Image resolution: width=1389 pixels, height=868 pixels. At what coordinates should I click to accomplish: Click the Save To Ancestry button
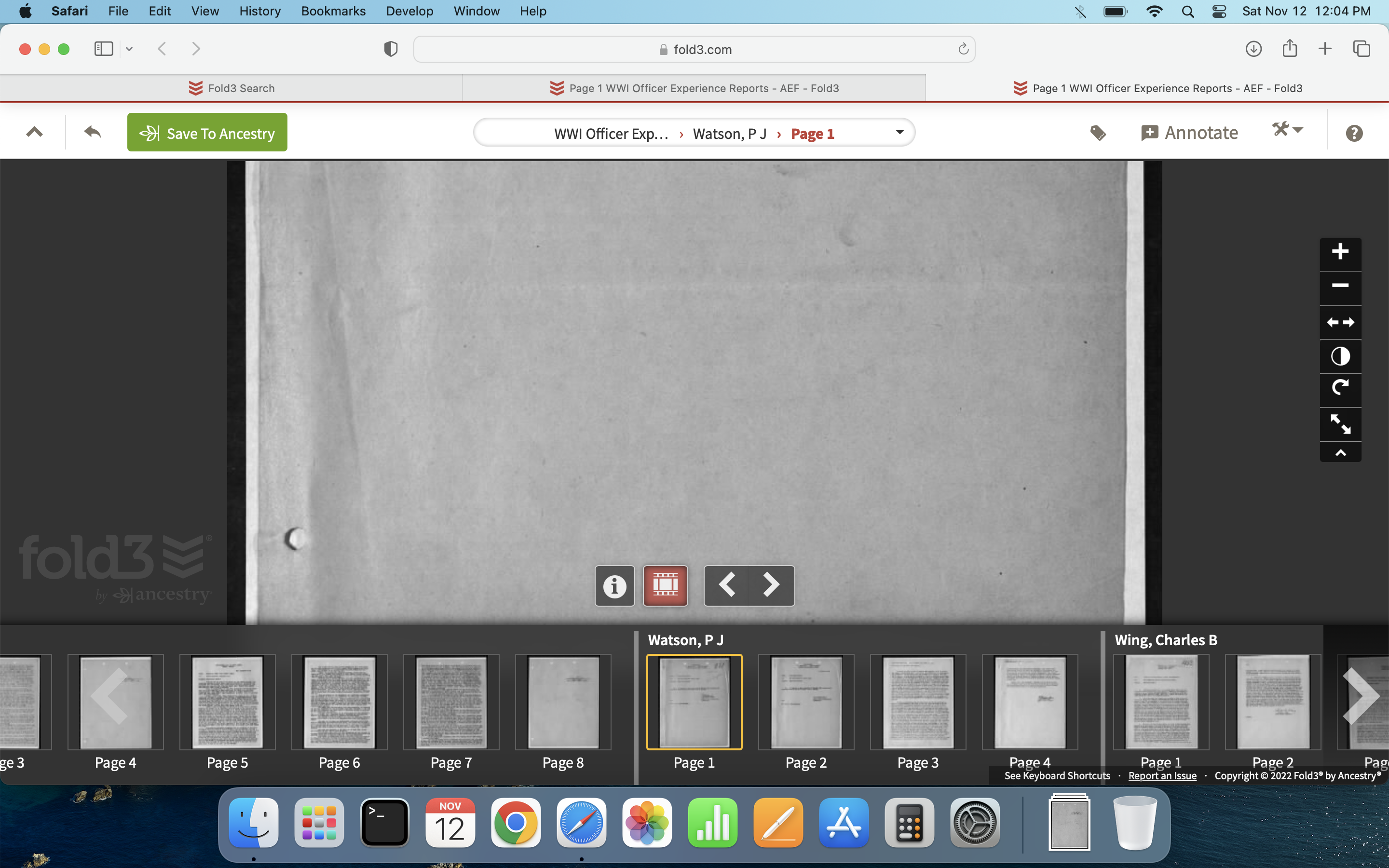pyautogui.click(x=207, y=133)
